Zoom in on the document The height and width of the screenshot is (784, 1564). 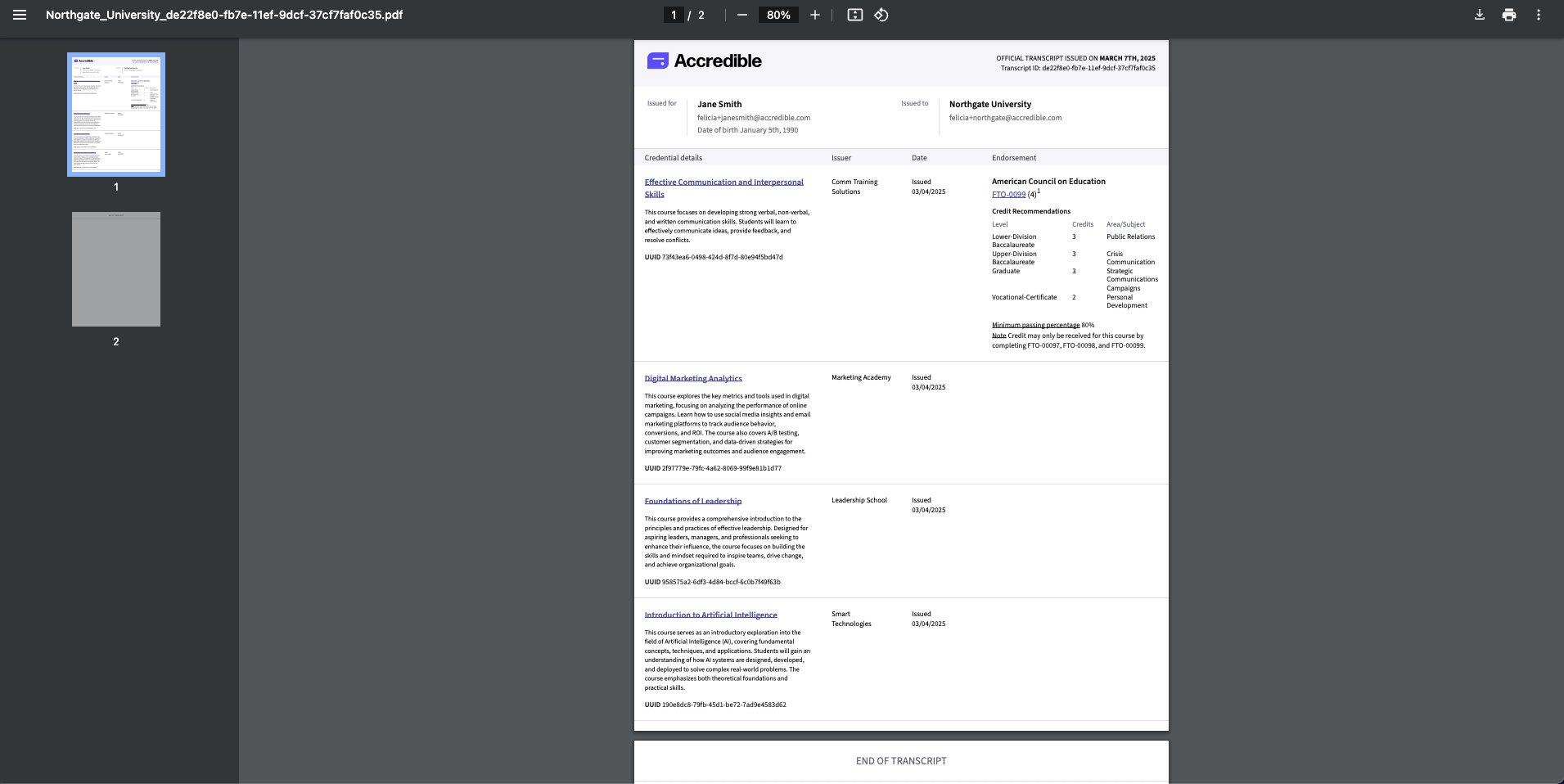814,14
